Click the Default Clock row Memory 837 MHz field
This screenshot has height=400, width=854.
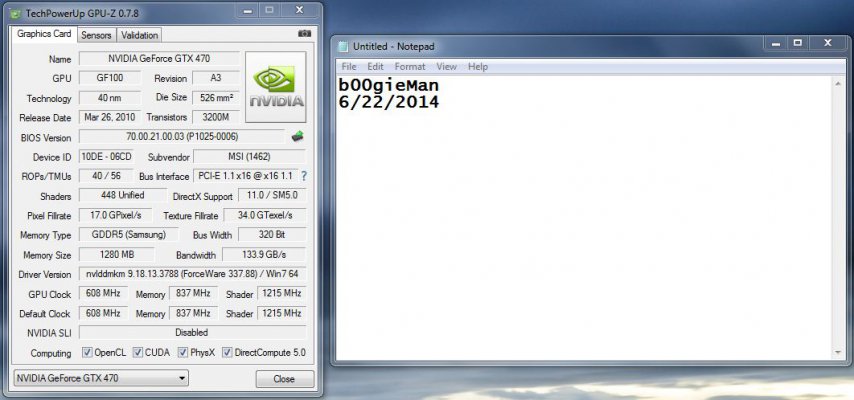193,313
